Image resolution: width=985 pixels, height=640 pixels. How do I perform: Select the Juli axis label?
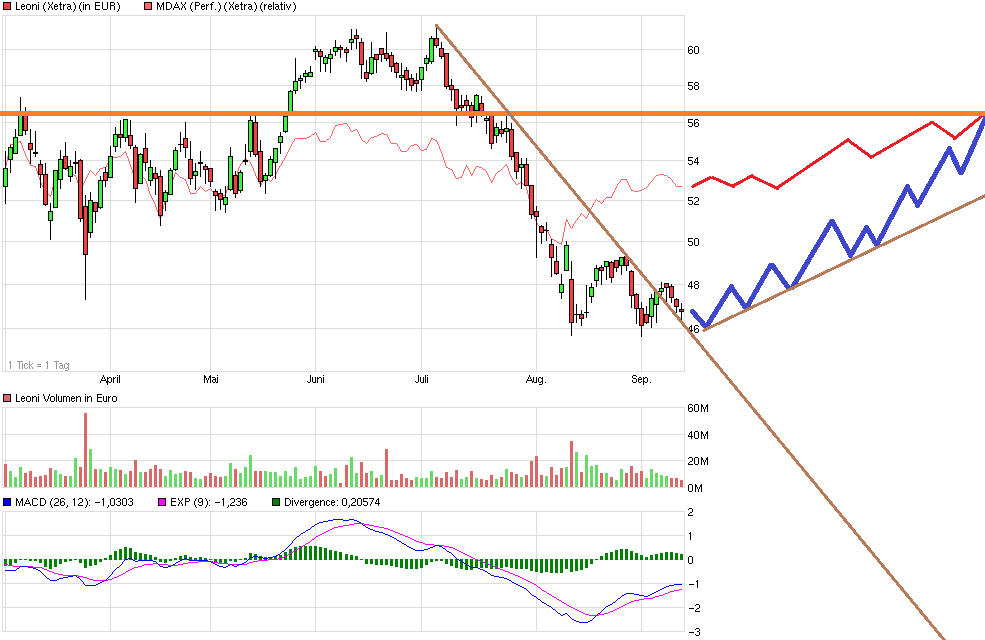tap(422, 379)
